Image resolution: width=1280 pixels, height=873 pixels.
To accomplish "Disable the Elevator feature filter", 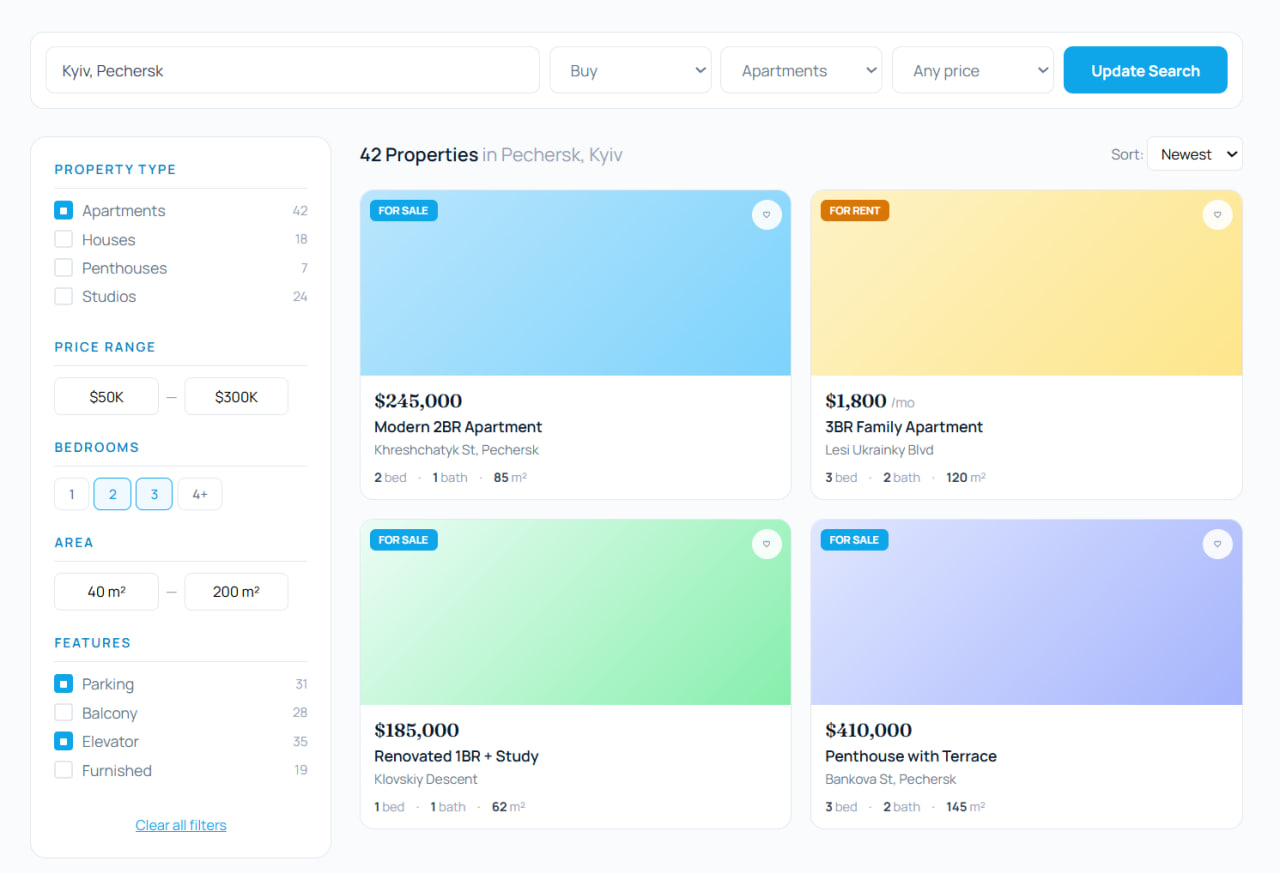I will point(64,742).
